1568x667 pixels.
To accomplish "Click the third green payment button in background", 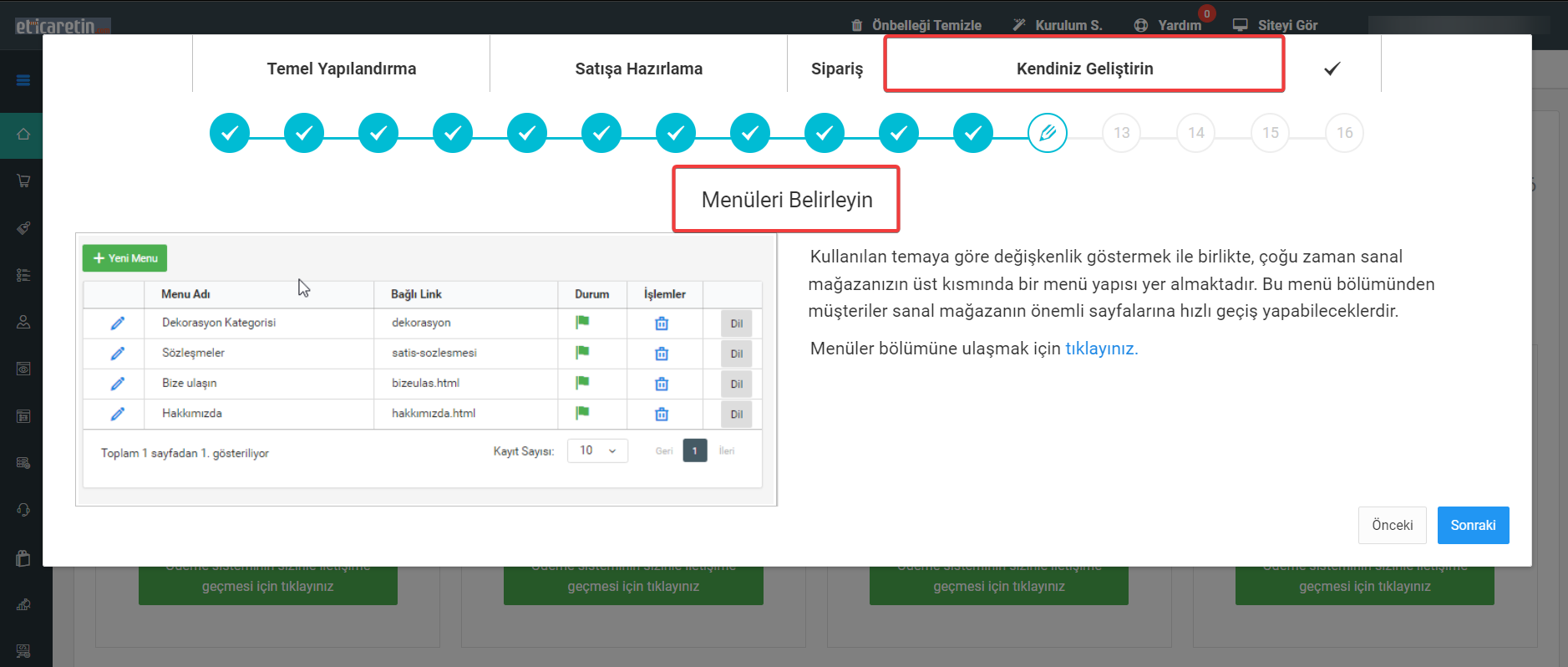I will (999, 585).
